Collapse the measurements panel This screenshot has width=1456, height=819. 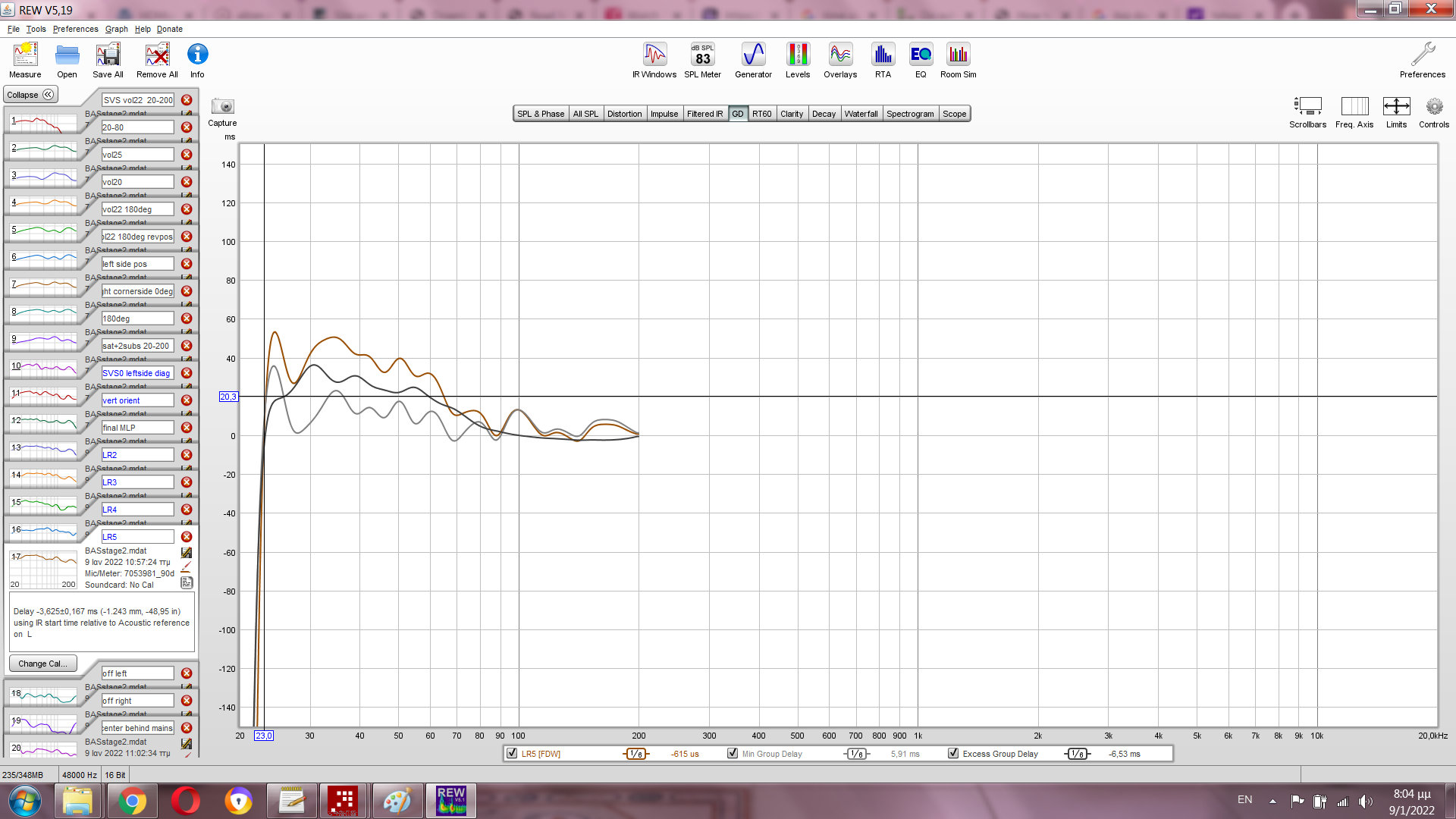click(31, 95)
